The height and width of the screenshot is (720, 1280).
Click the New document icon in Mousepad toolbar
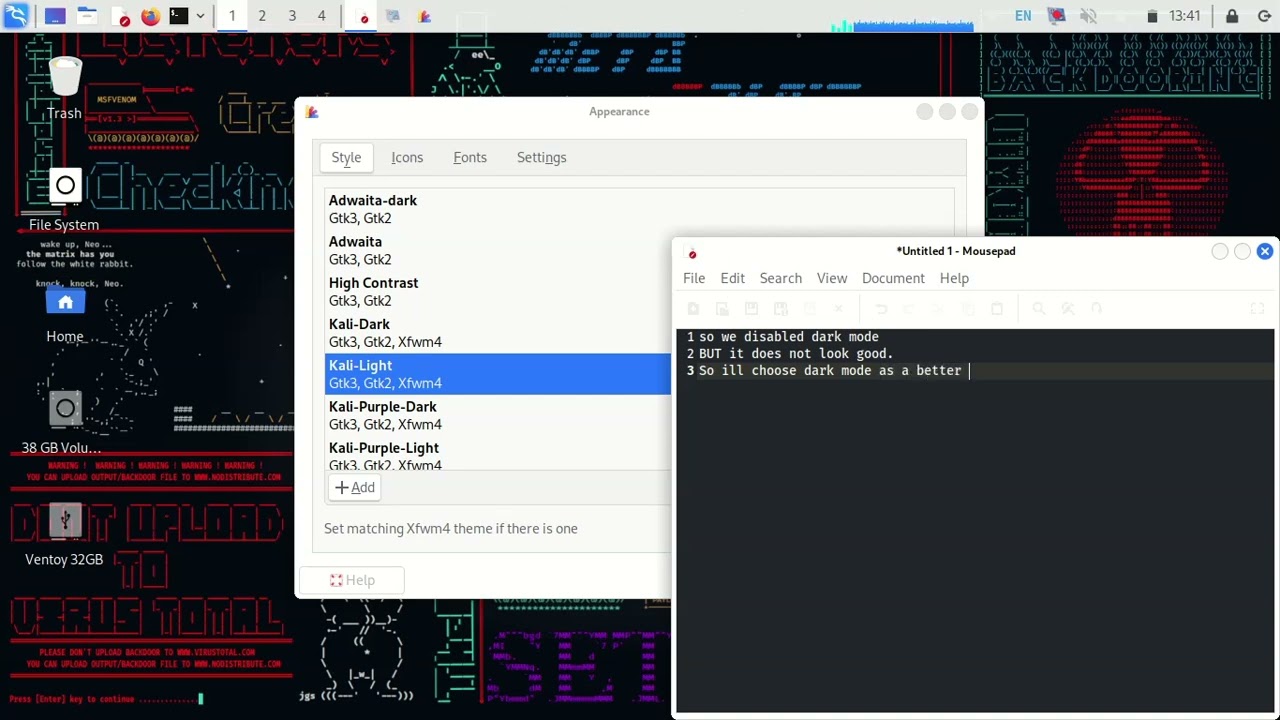693,309
